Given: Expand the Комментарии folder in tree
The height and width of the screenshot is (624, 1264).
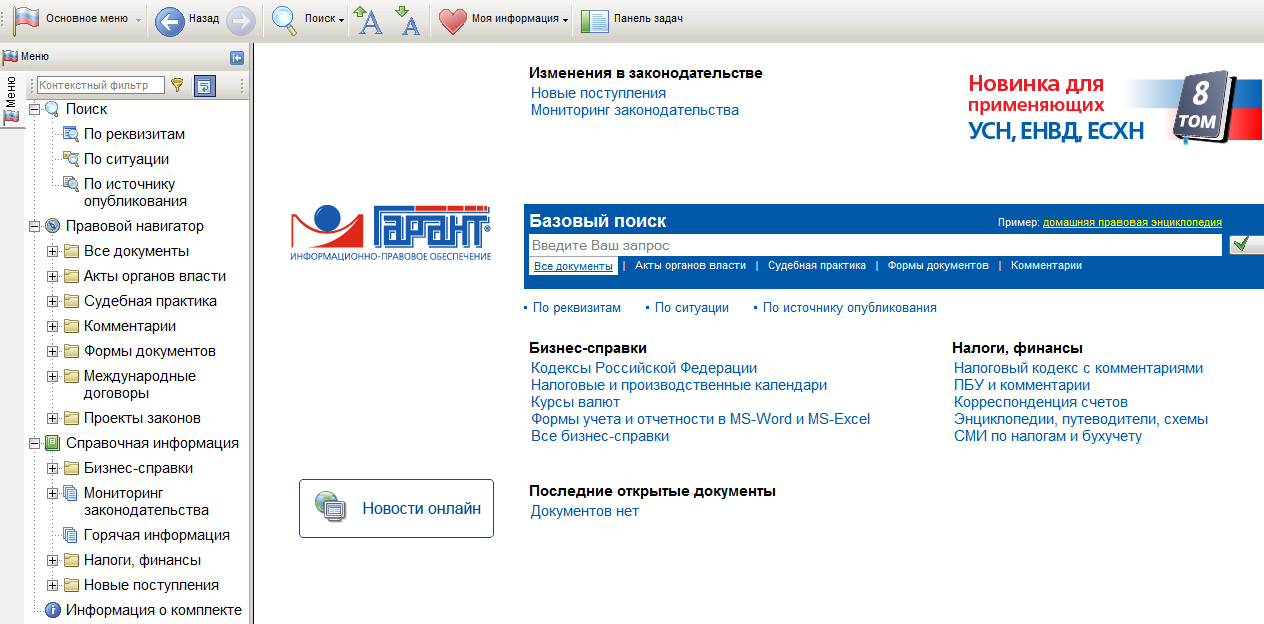Looking at the screenshot, I should point(52,326).
